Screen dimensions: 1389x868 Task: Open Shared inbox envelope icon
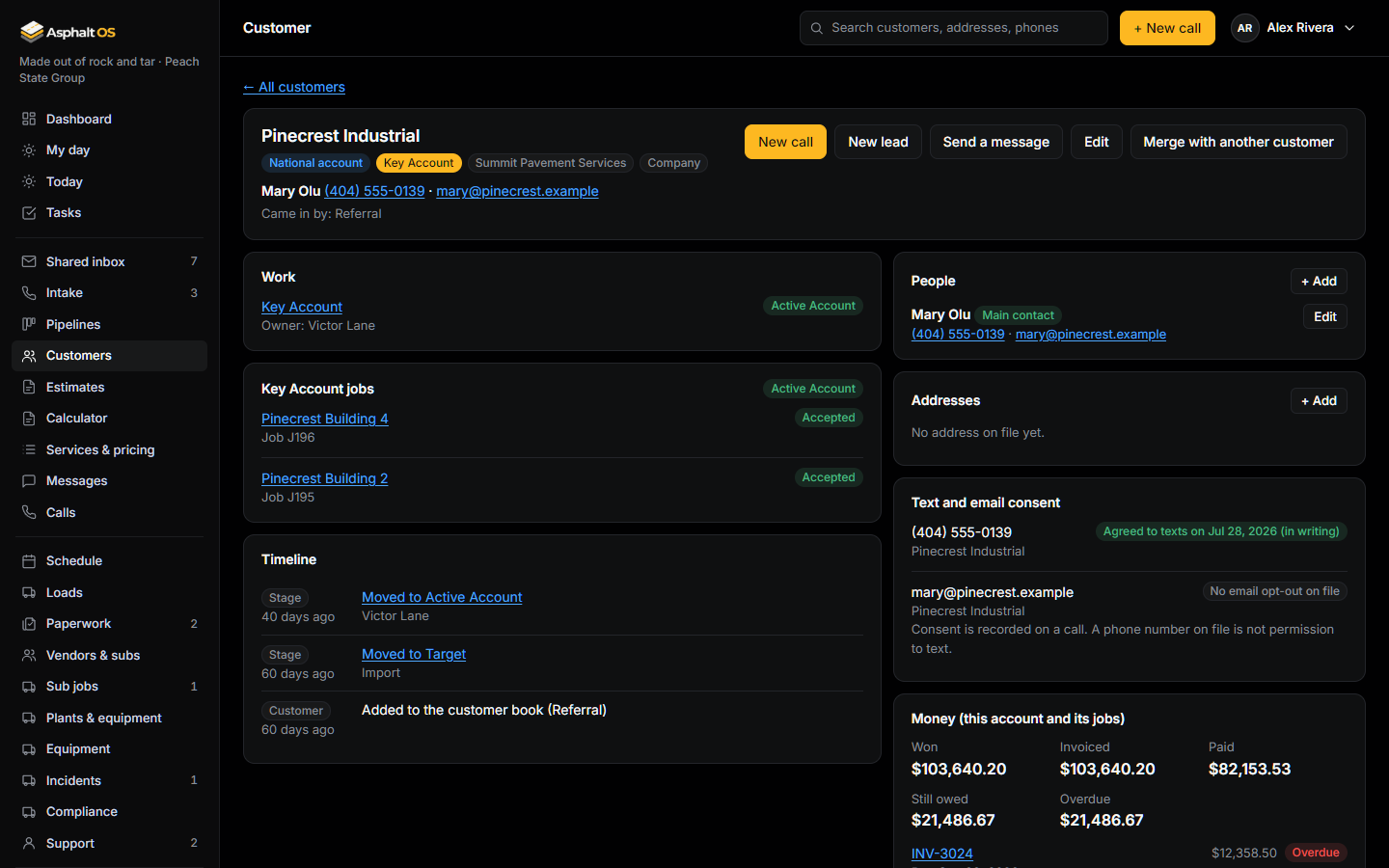29,261
